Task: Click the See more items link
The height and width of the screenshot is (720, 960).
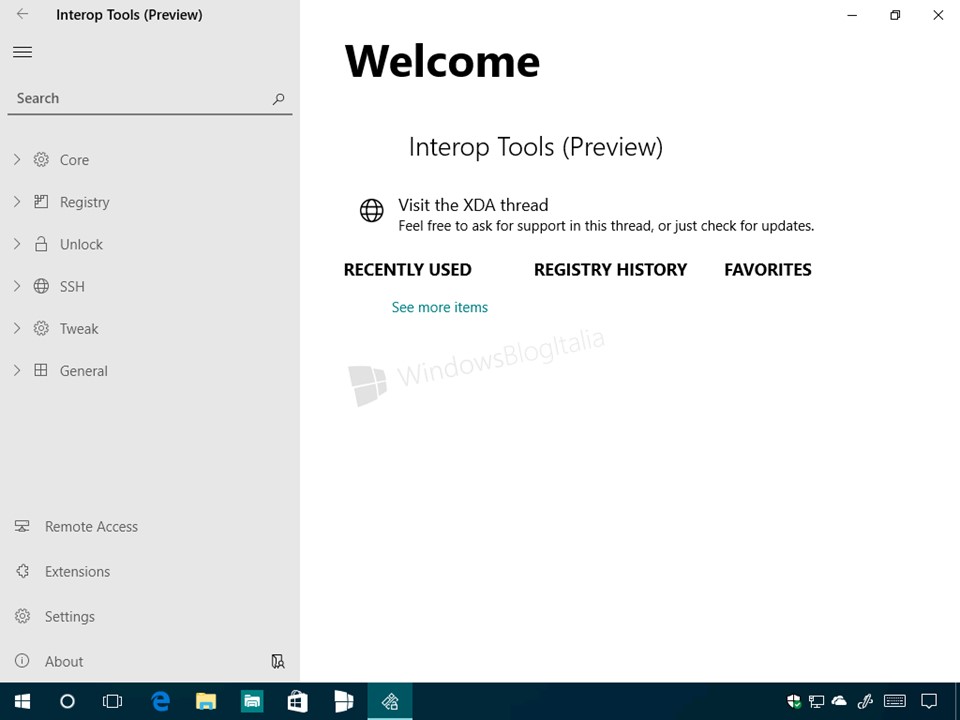Action: pos(440,307)
